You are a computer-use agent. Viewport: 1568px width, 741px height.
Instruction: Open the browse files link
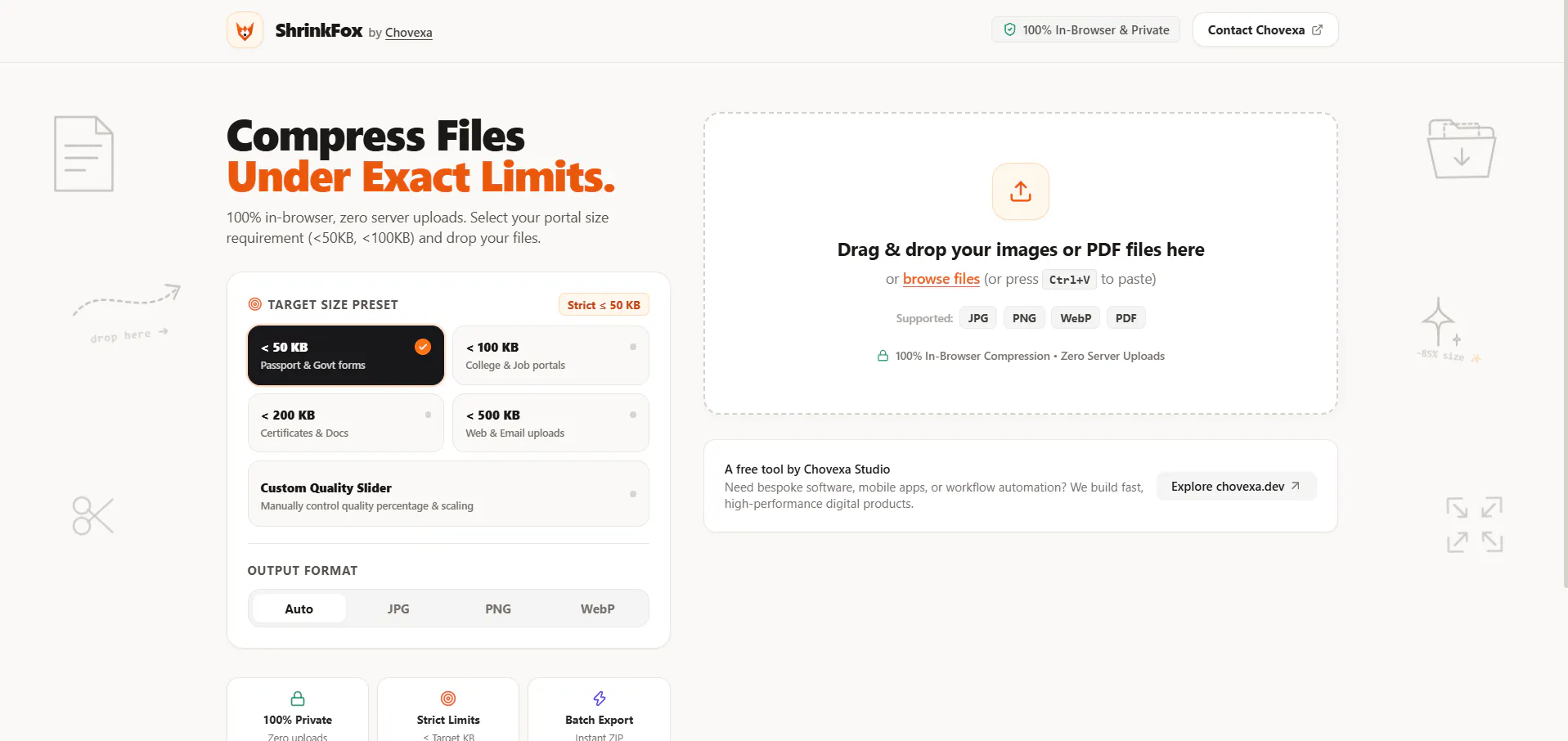941,279
